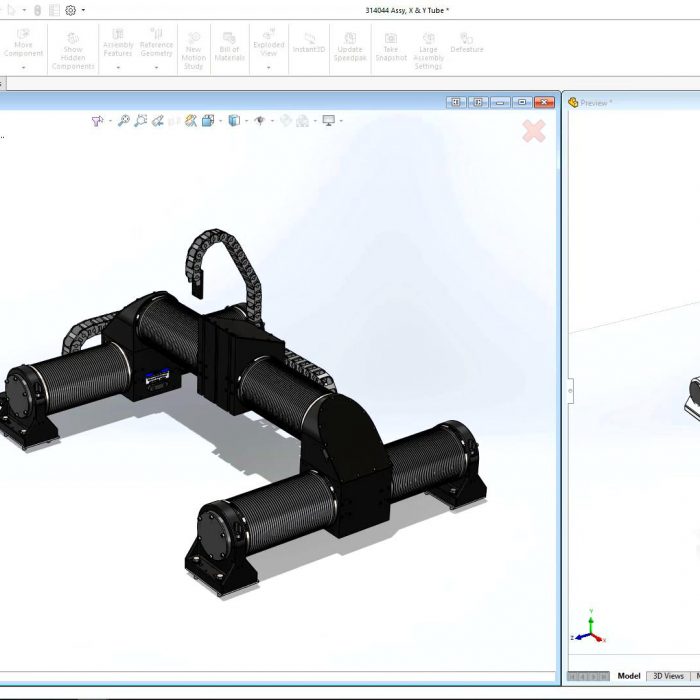The height and width of the screenshot is (700, 700).
Task: Click the tile windows left button
Action: 456,102
